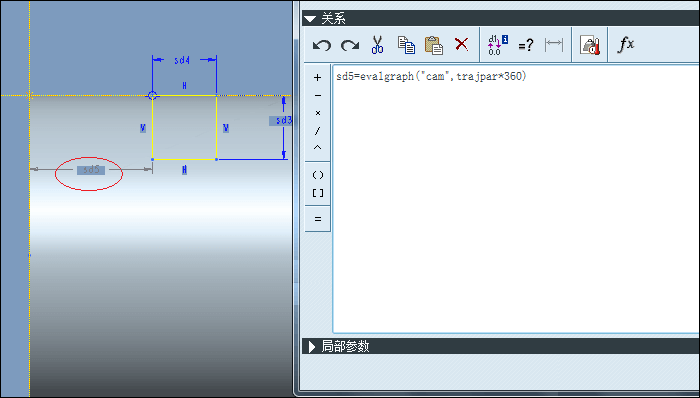The image size is (700, 398).
Task: Cut selected text with scissors icon
Action: click(x=377, y=45)
